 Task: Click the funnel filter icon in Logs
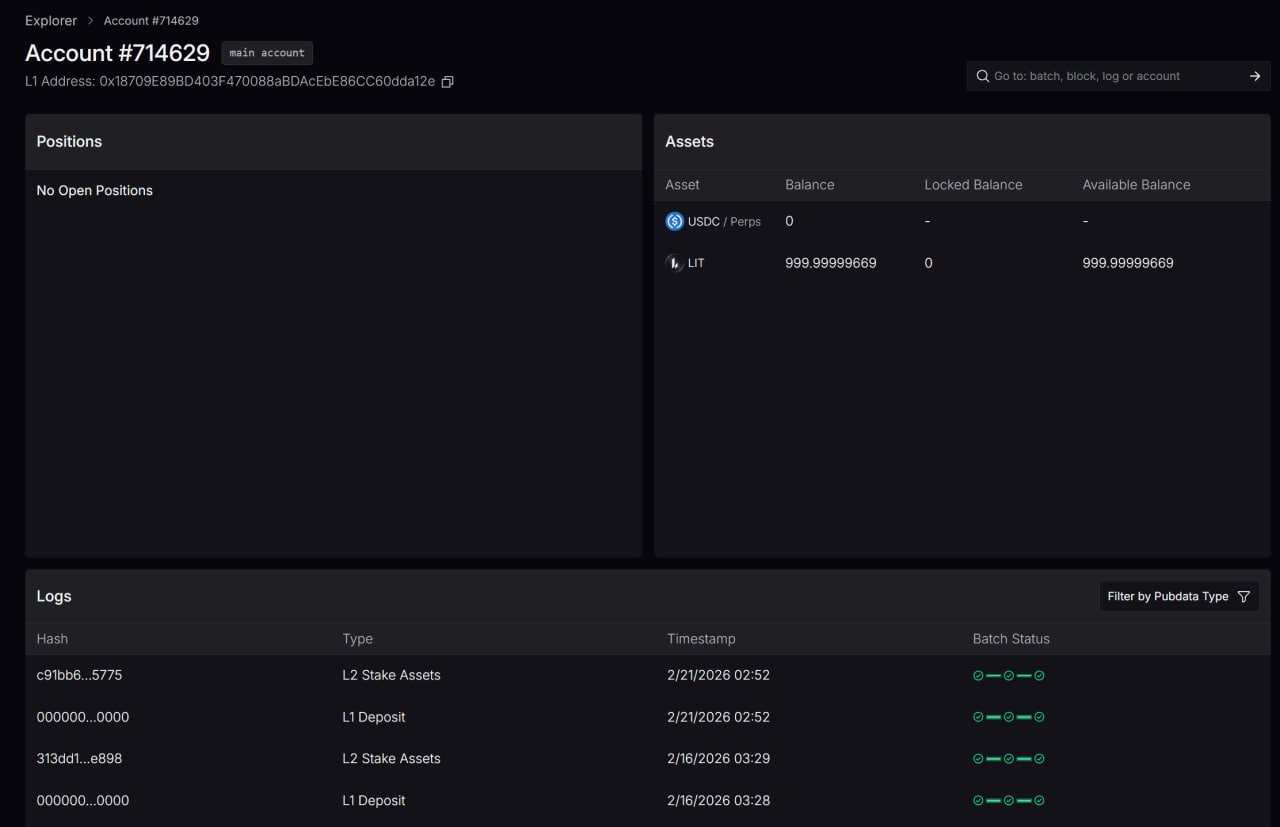click(x=1244, y=596)
